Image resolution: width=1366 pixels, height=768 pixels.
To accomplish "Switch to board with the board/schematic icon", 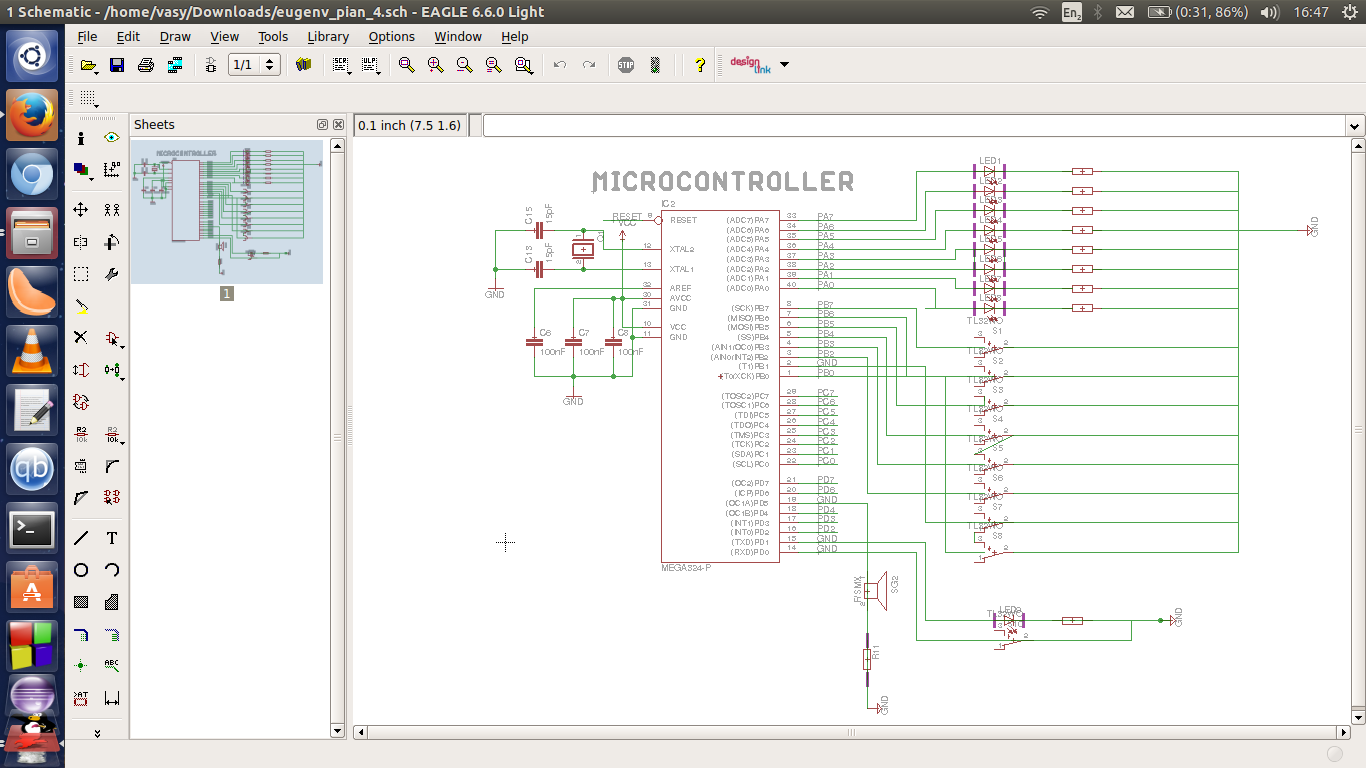I will point(210,65).
